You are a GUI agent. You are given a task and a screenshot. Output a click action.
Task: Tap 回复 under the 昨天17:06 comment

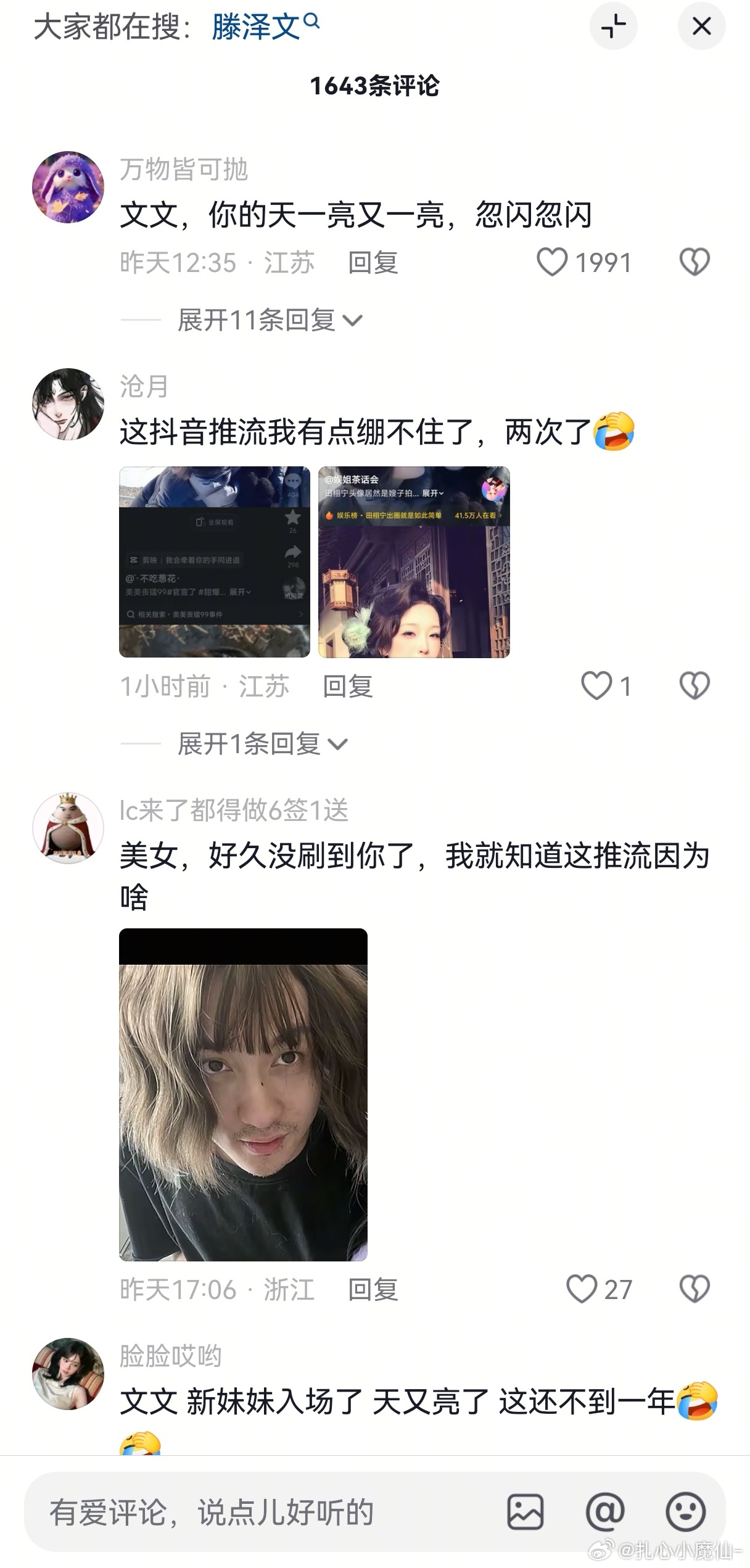(x=373, y=1290)
